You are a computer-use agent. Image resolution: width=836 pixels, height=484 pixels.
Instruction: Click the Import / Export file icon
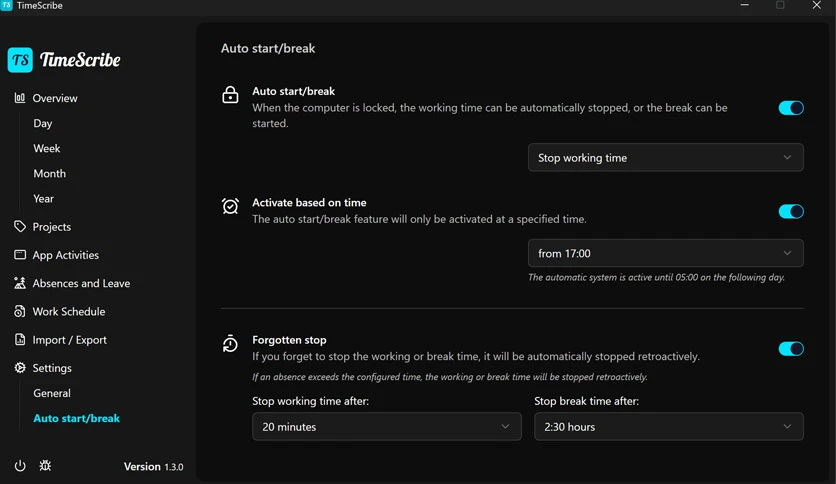[20, 339]
